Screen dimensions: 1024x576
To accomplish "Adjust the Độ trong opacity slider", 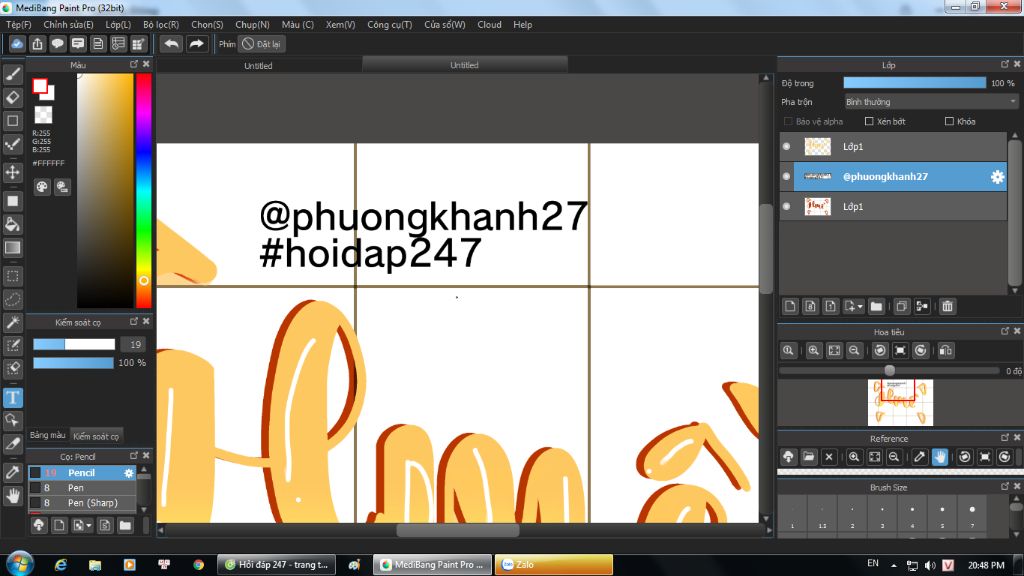I will coord(914,83).
